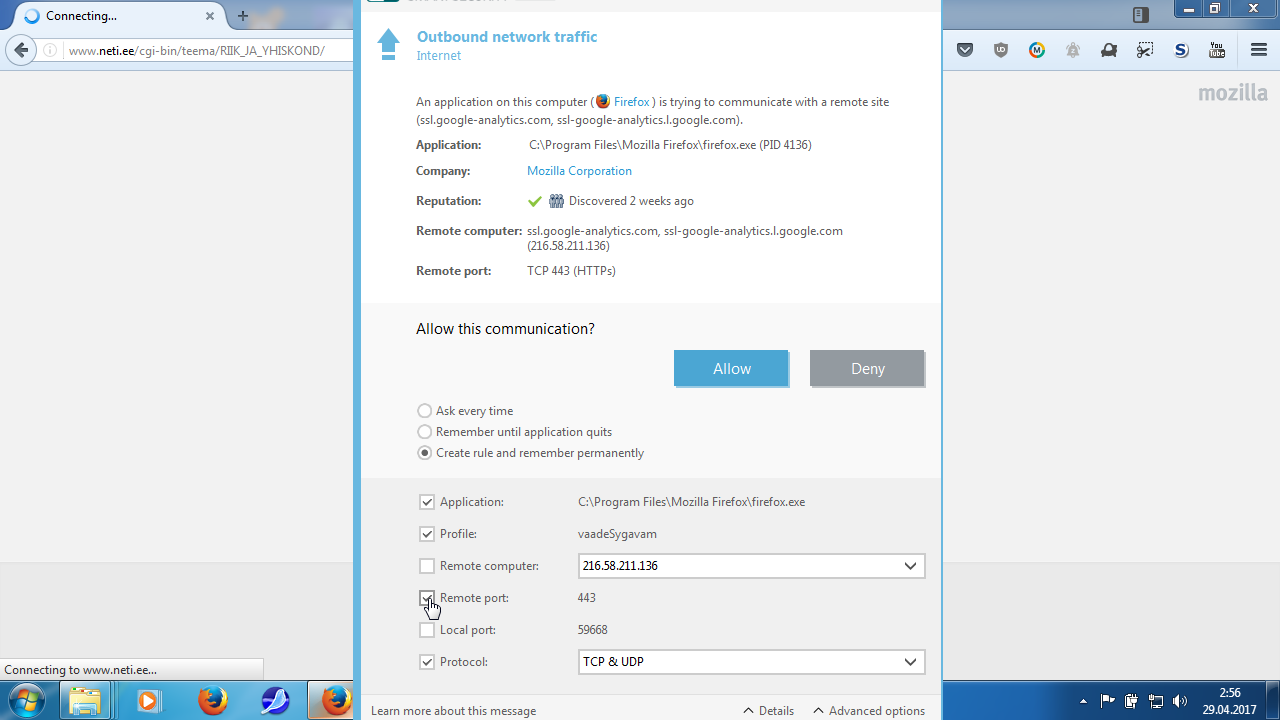Click the reader sidebar icon in title bar

point(1141,14)
